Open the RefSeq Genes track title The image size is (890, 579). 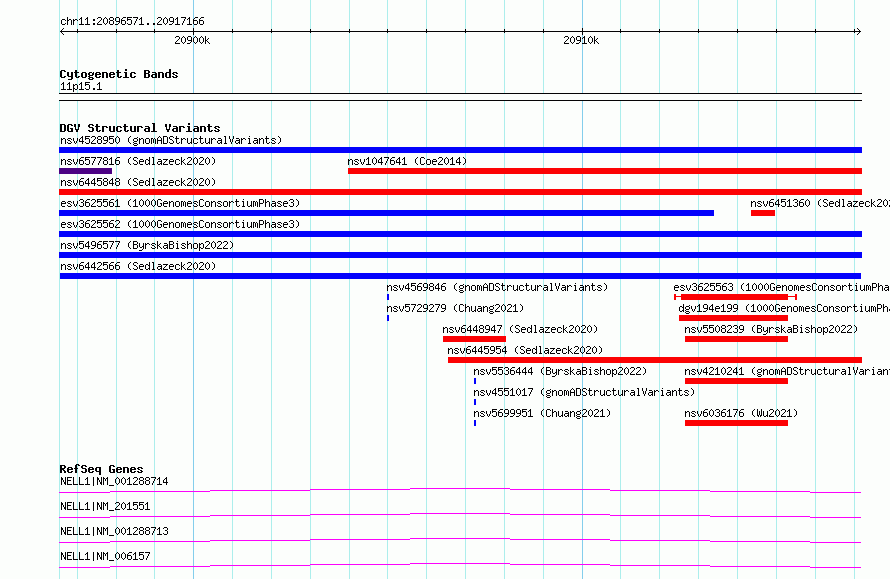point(101,469)
